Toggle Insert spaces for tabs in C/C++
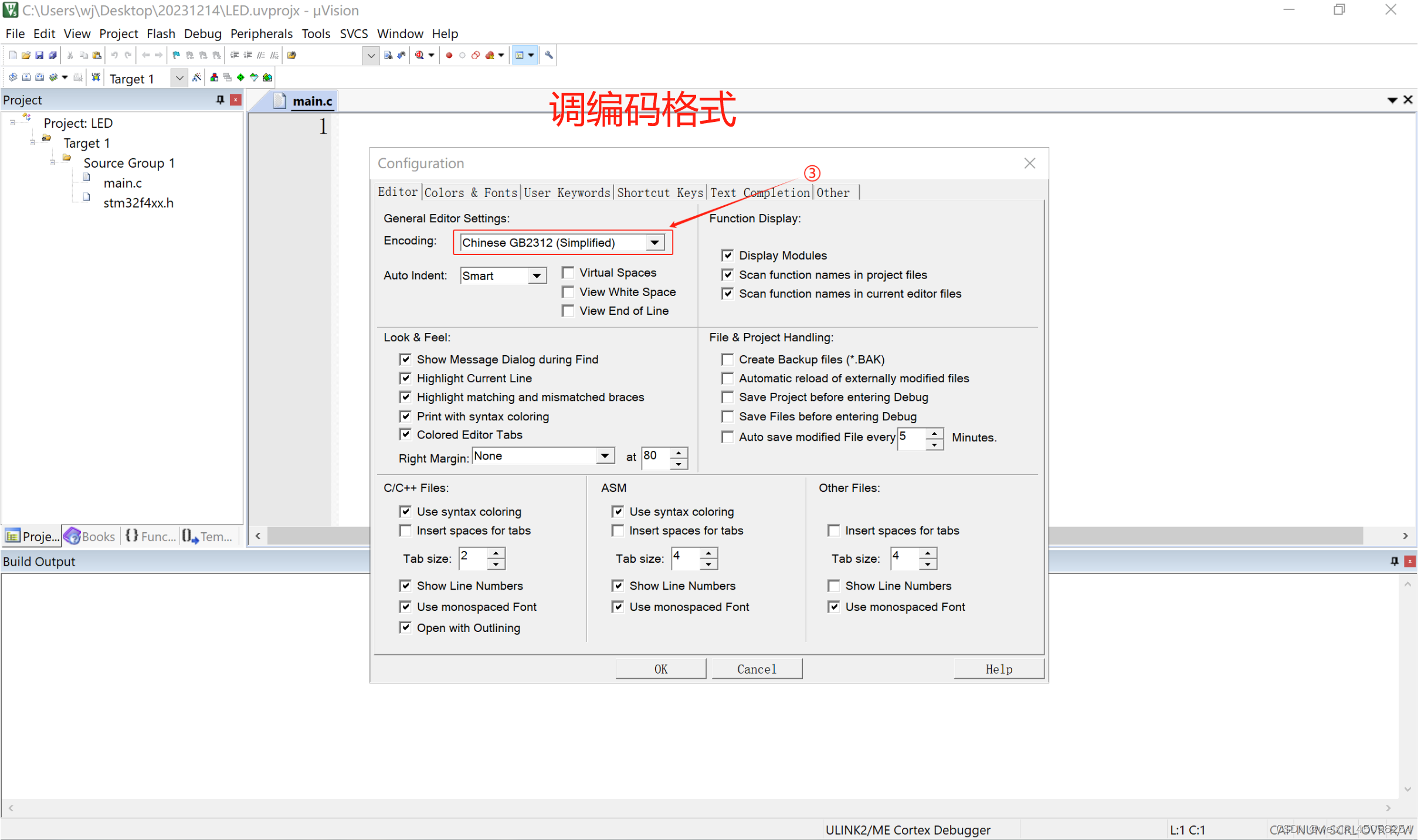 (x=406, y=531)
